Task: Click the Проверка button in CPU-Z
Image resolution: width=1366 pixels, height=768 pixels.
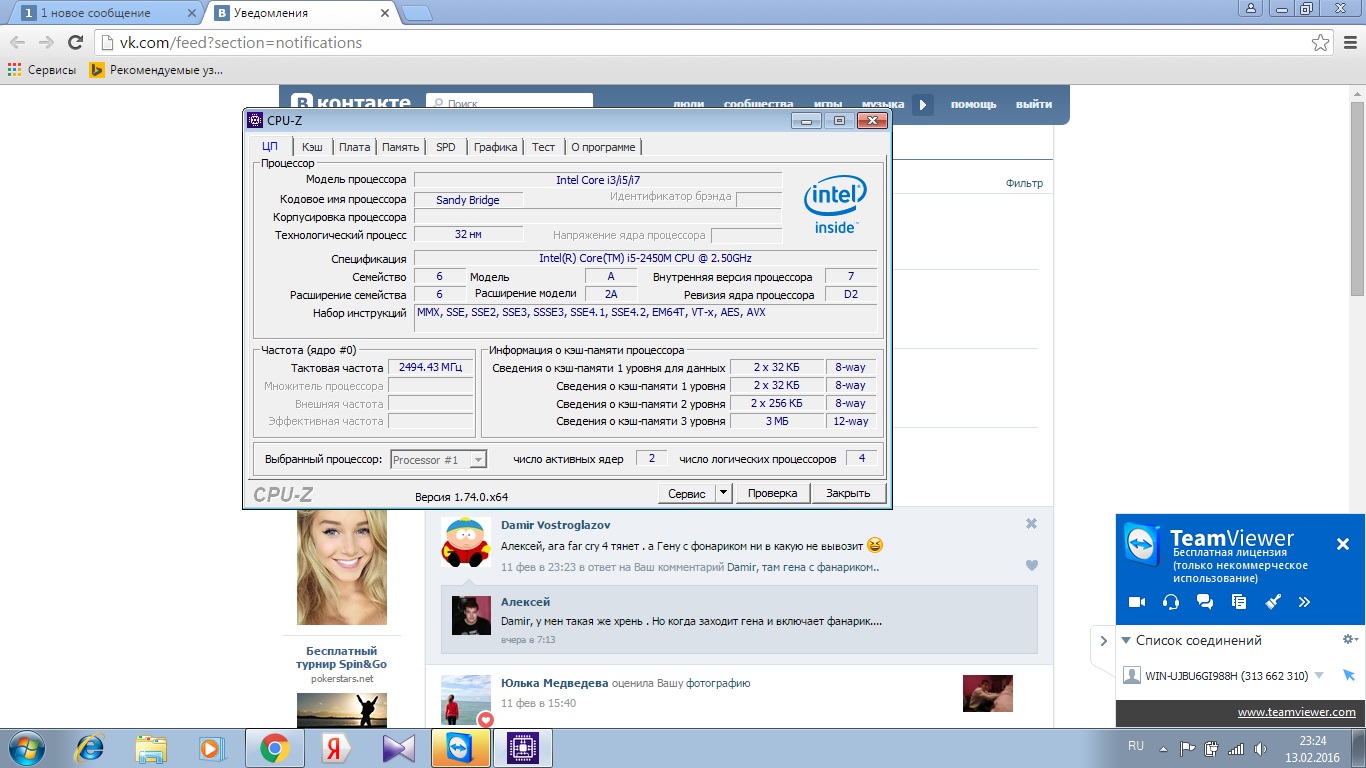Action: pyautogui.click(x=772, y=493)
